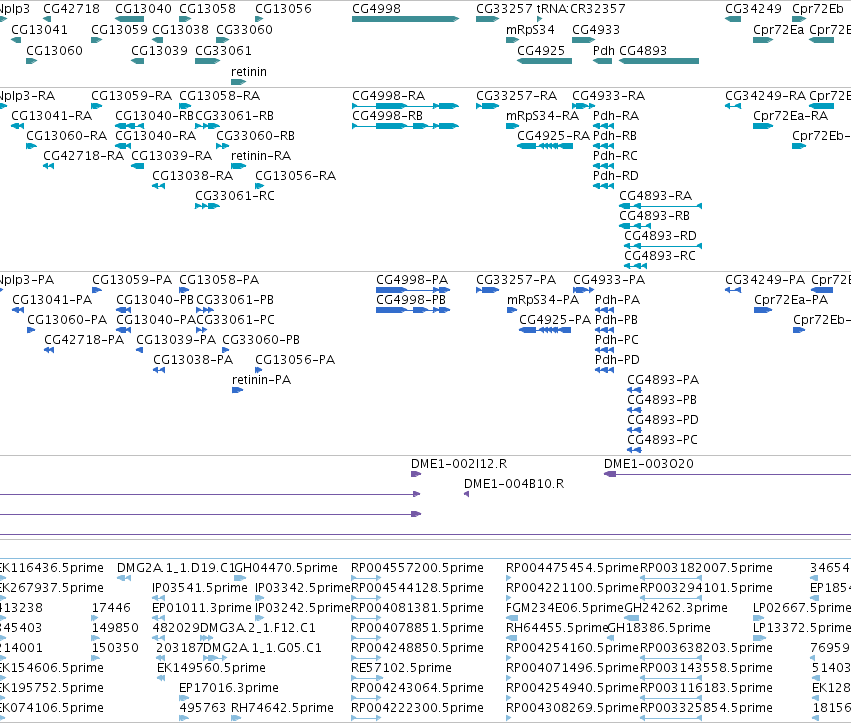This screenshot has height=723, width=851.
Task: Select the CG4893-RC transcript
Action: click(635, 266)
